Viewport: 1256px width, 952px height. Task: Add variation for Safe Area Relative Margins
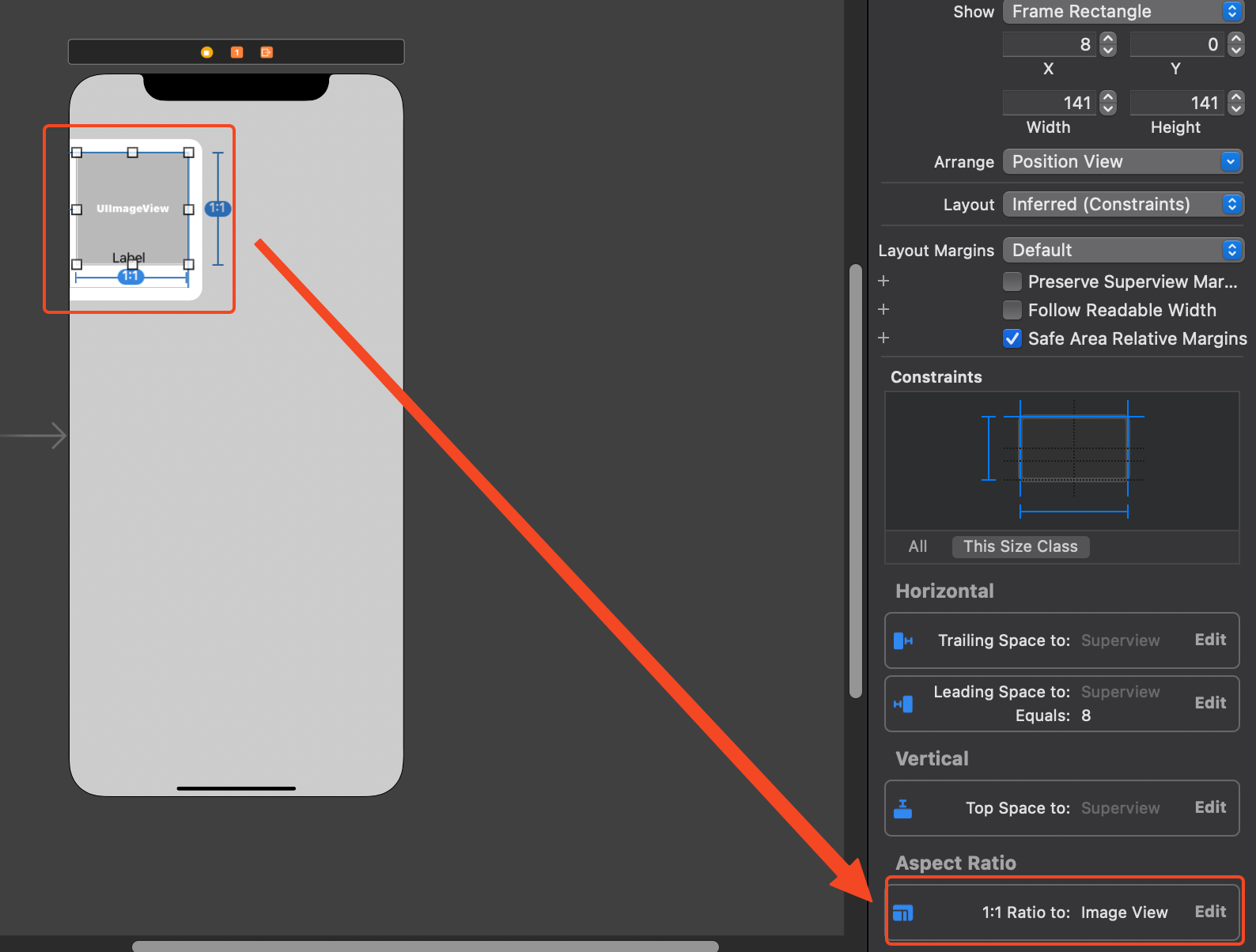coord(883,338)
